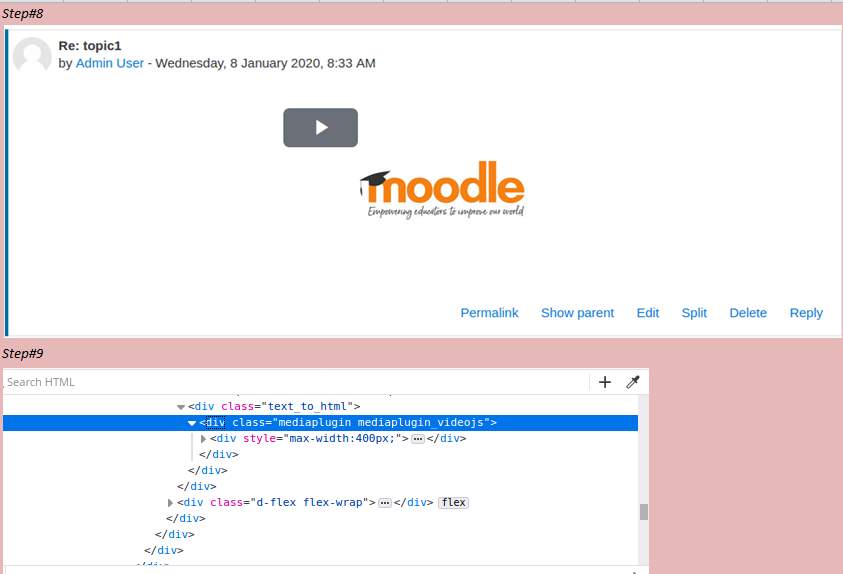Reply to the topic1 post
The width and height of the screenshot is (843, 574).
[806, 313]
